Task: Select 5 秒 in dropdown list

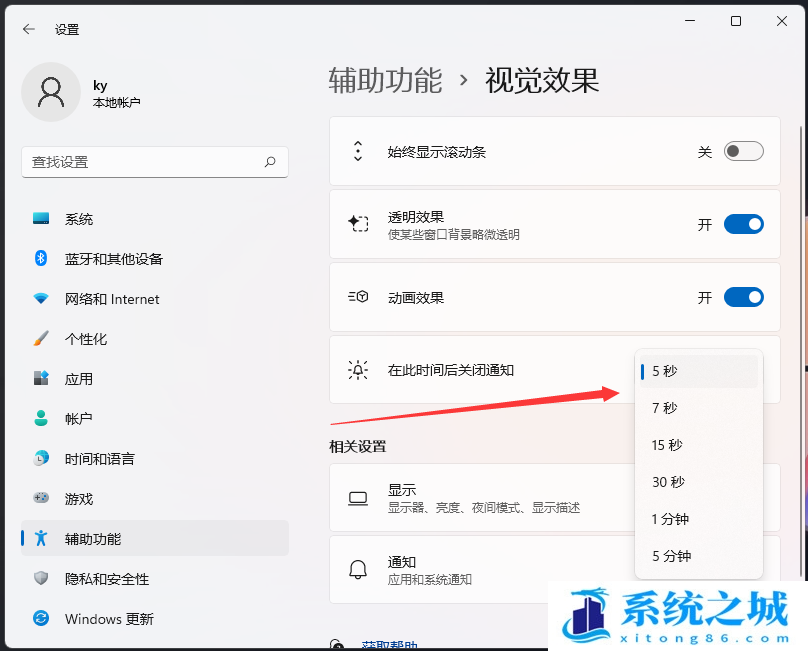Action: click(699, 371)
